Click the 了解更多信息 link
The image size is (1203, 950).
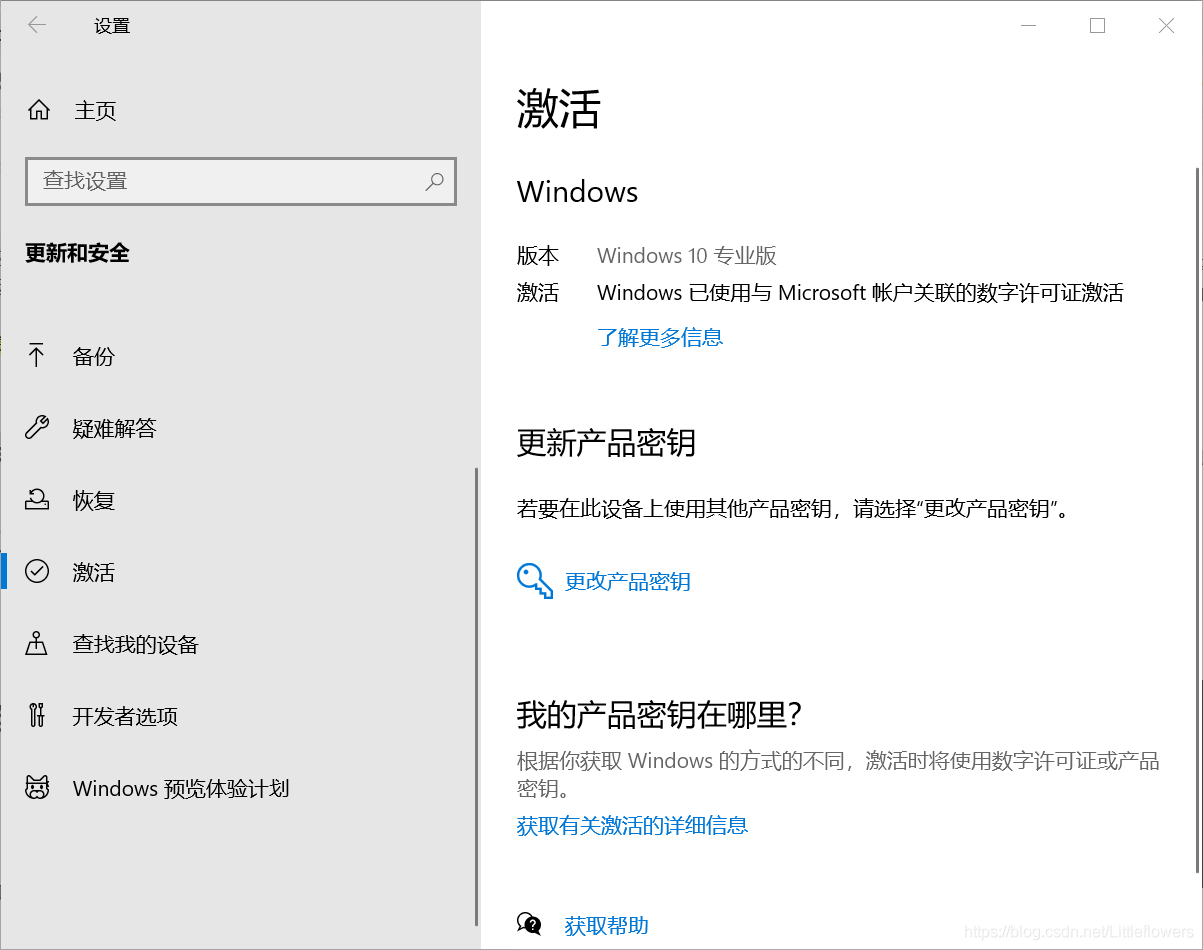coord(660,337)
